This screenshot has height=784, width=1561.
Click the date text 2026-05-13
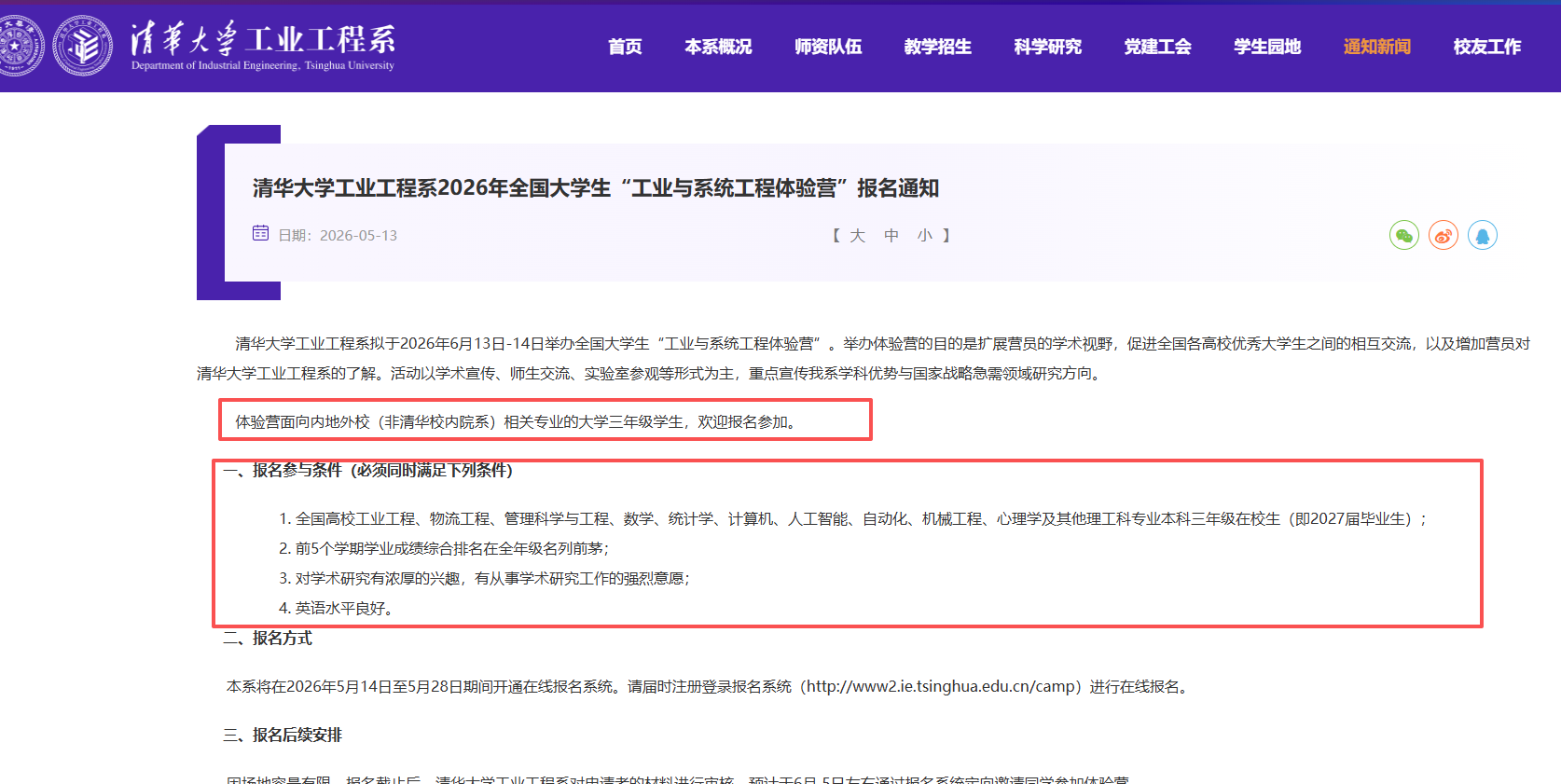pyautogui.click(x=358, y=236)
